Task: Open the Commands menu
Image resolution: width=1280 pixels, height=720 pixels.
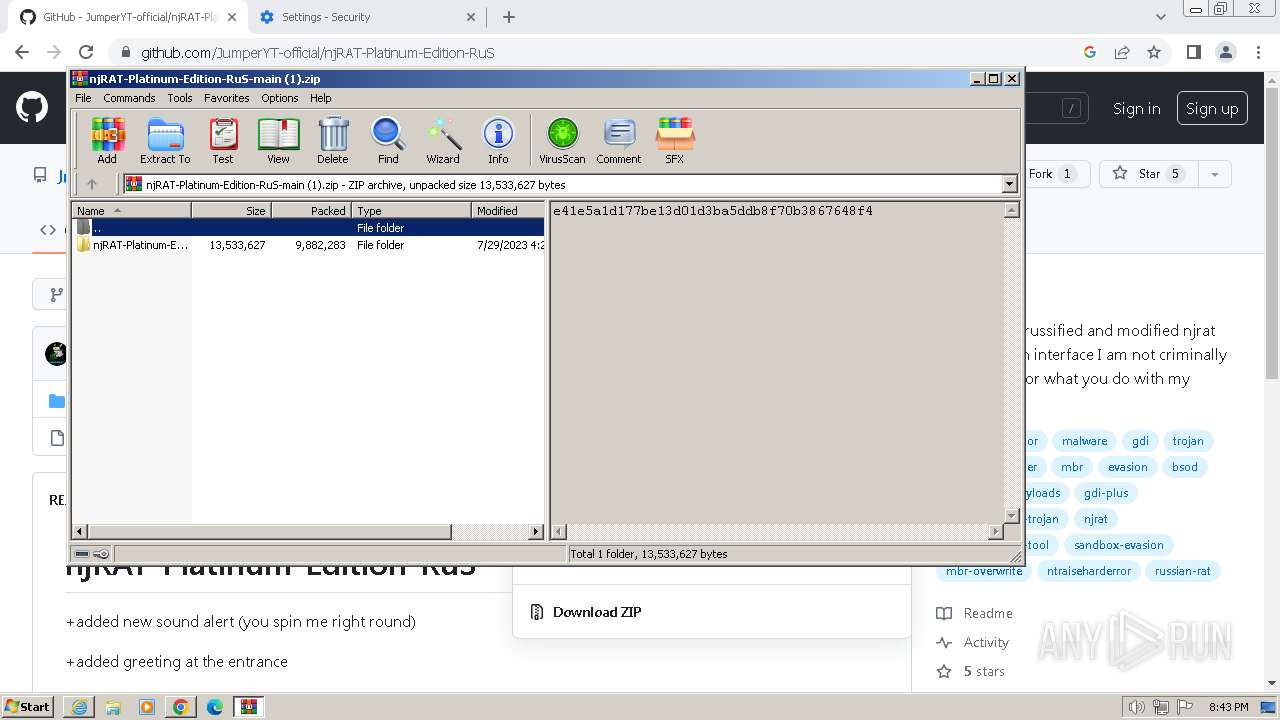Action: pos(129,98)
